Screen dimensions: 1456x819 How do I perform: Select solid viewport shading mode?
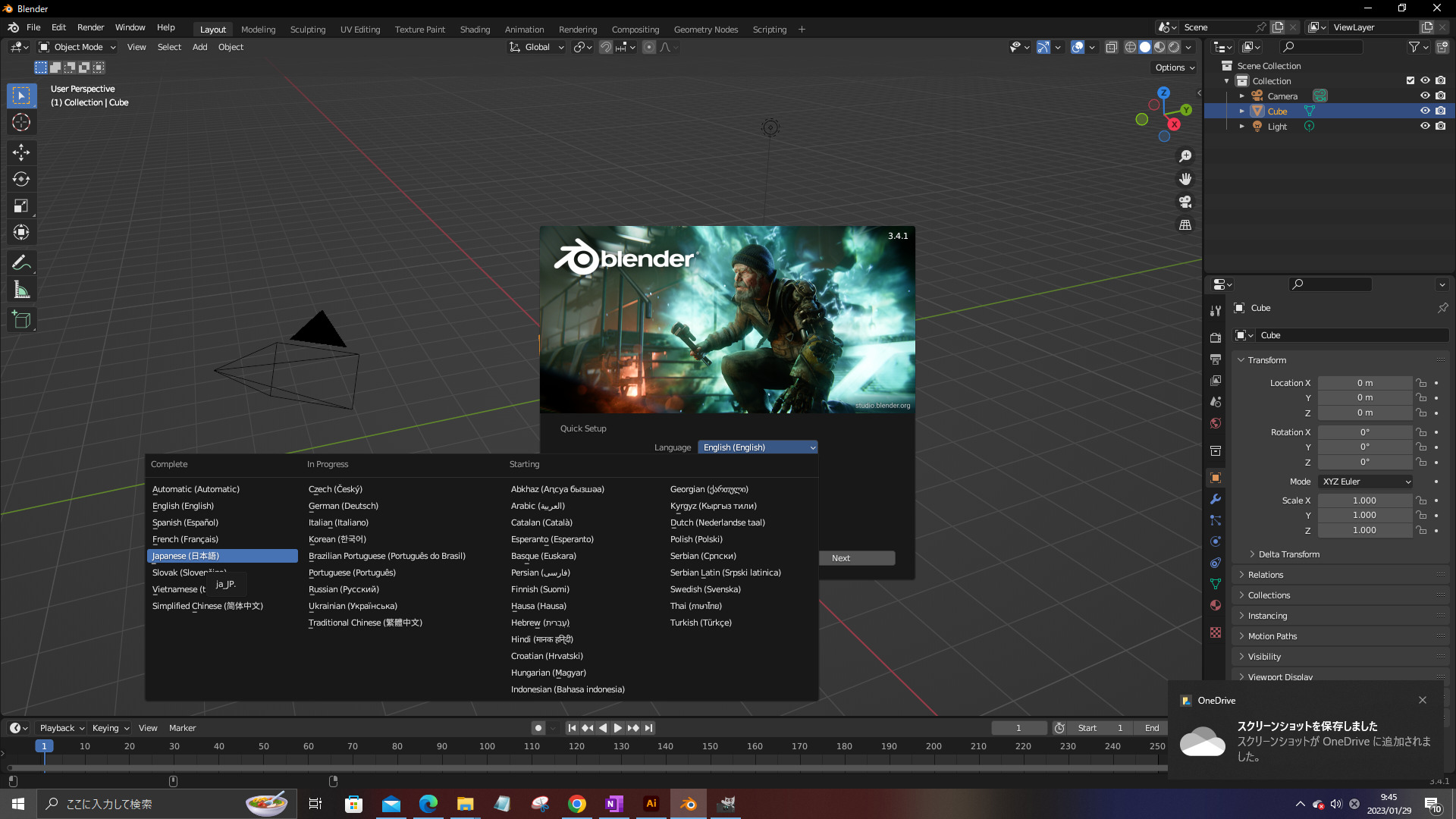tap(1145, 47)
